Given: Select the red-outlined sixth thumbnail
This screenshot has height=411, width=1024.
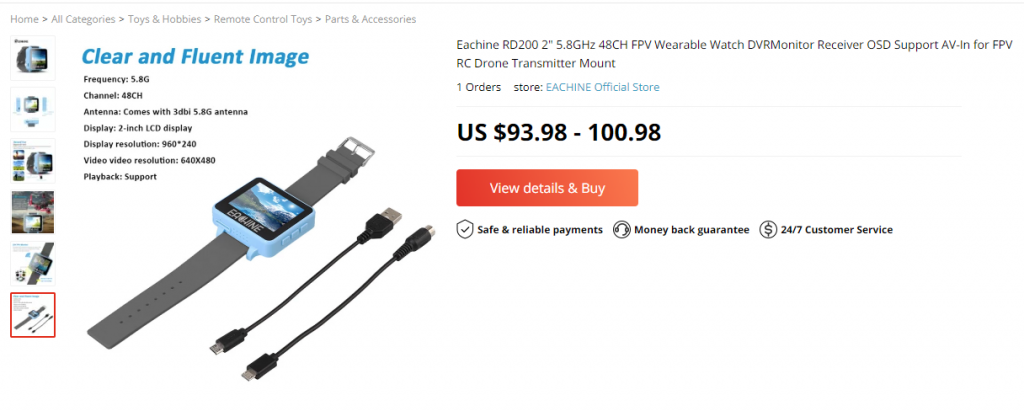Looking at the screenshot, I should [33, 315].
